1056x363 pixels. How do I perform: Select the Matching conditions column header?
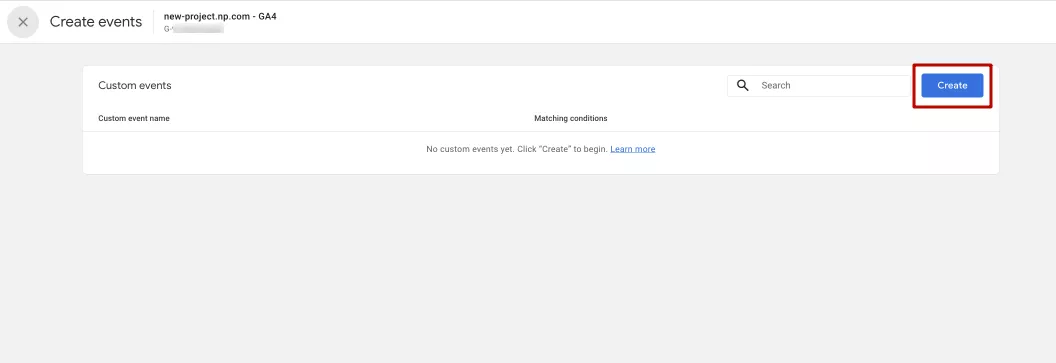570,119
